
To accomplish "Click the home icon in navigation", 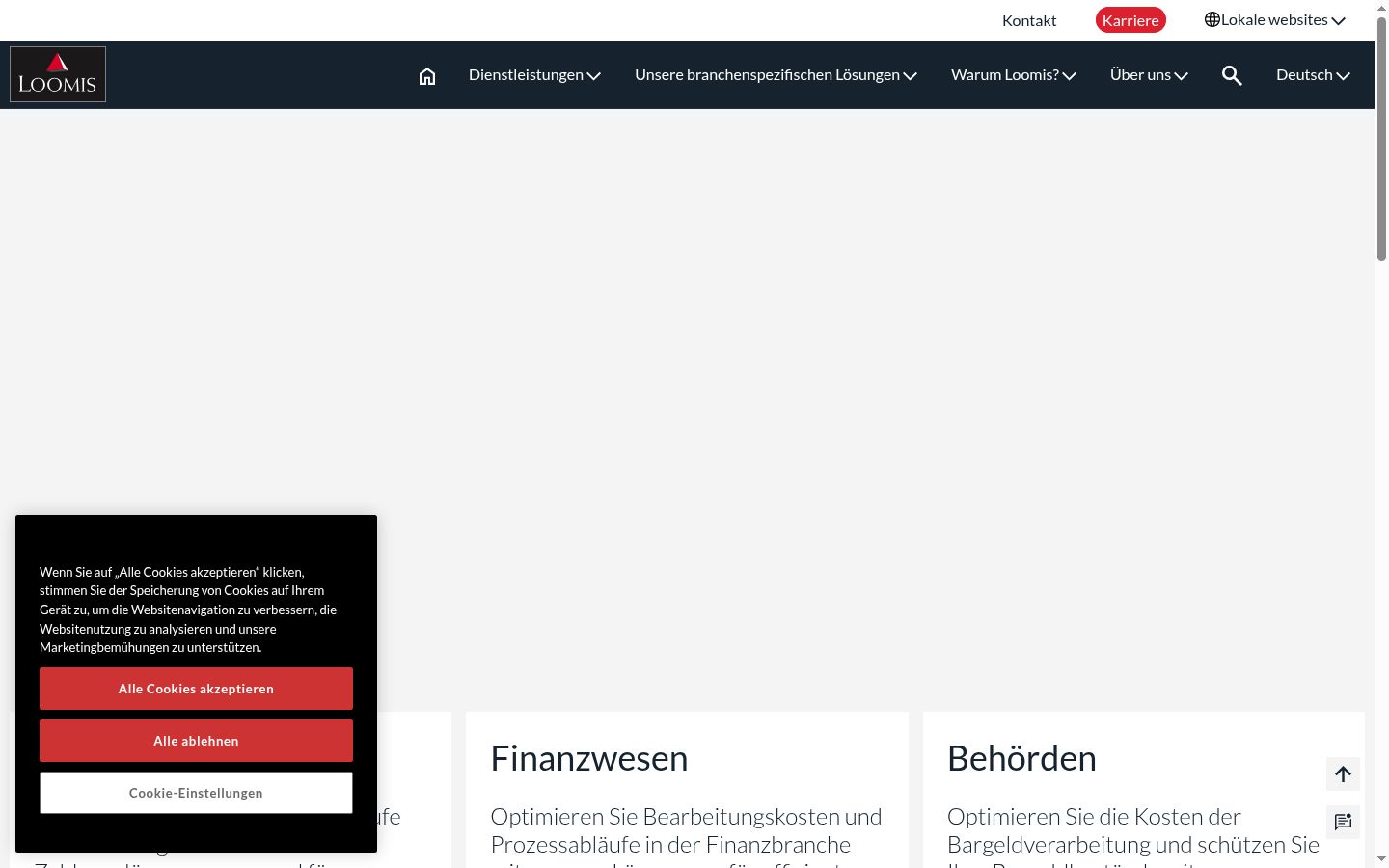I will click(427, 75).
